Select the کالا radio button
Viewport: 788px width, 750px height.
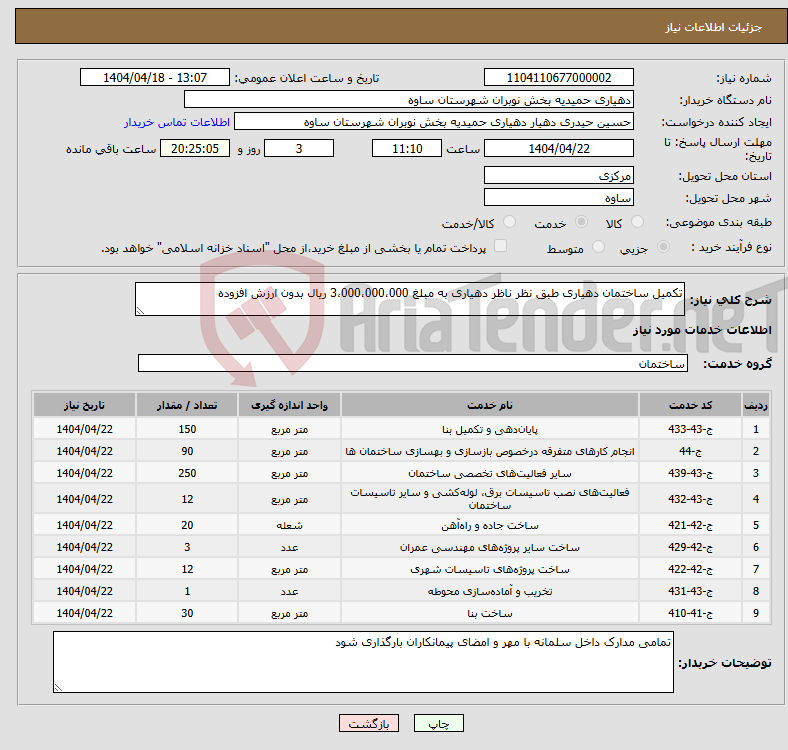637,222
